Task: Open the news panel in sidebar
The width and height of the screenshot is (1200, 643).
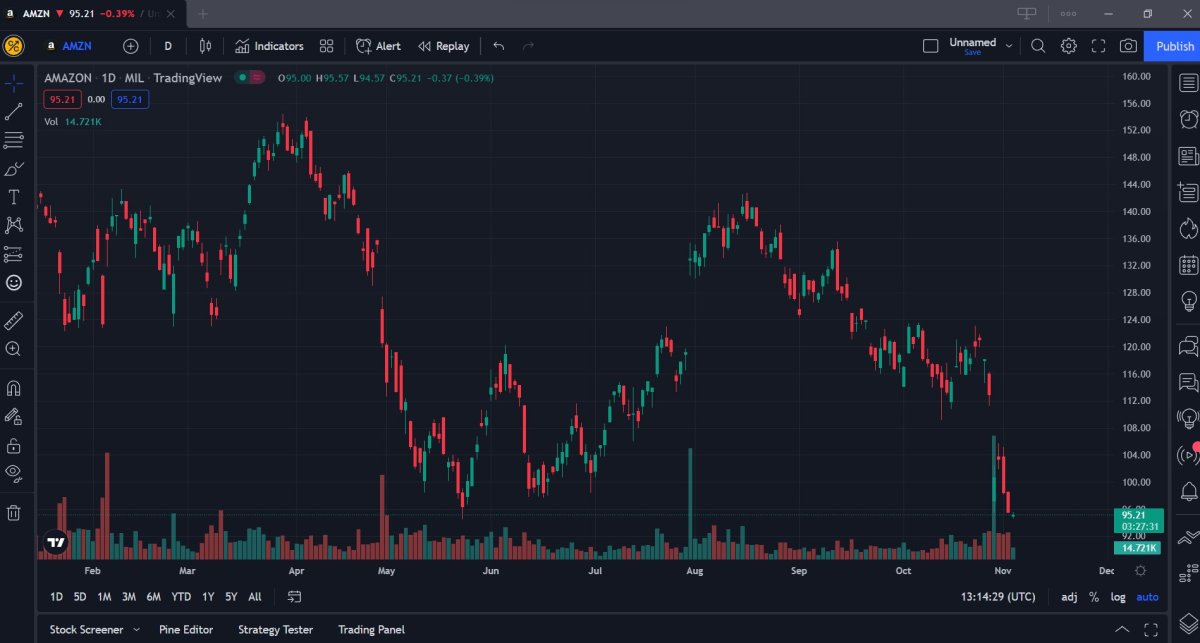Action: [x=1188, y=156]
